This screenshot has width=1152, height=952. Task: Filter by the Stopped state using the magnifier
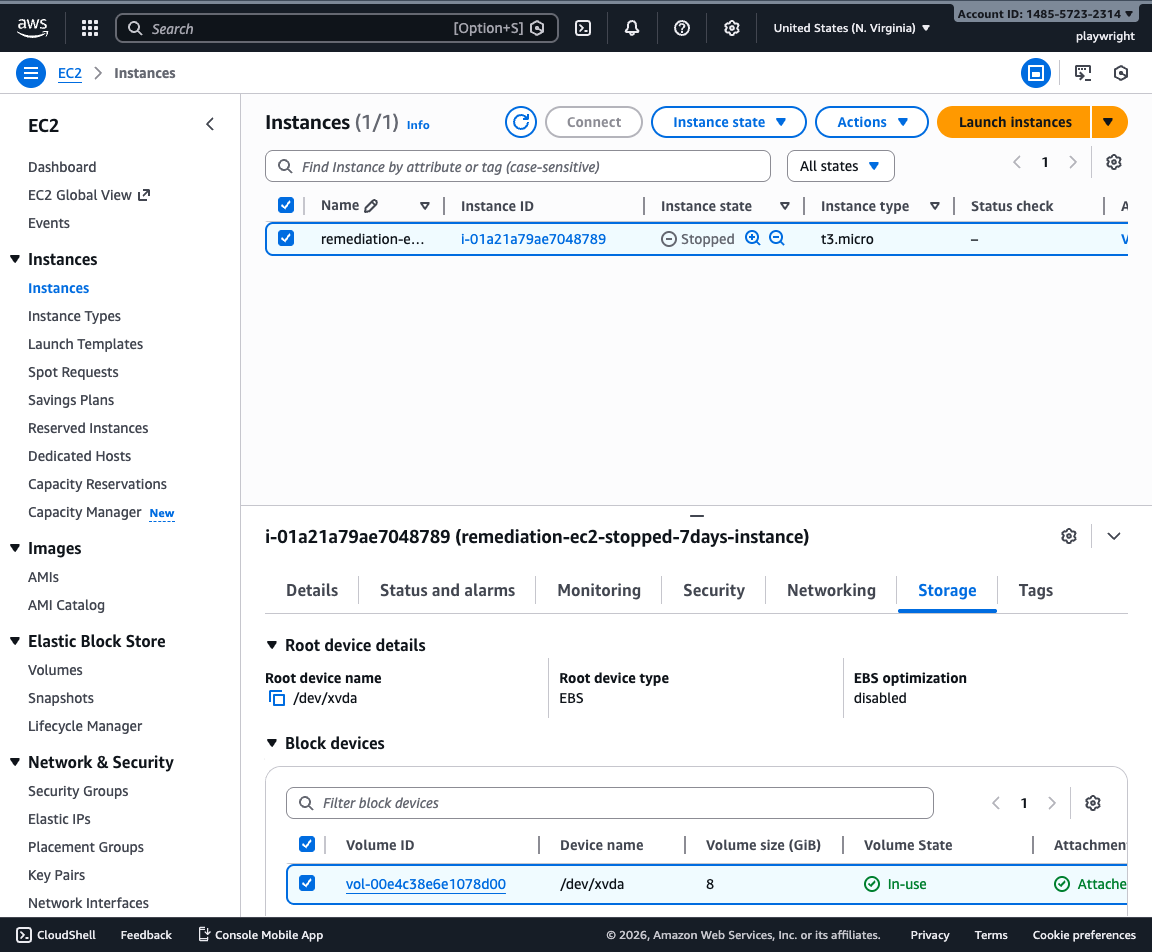click(752, 238)
